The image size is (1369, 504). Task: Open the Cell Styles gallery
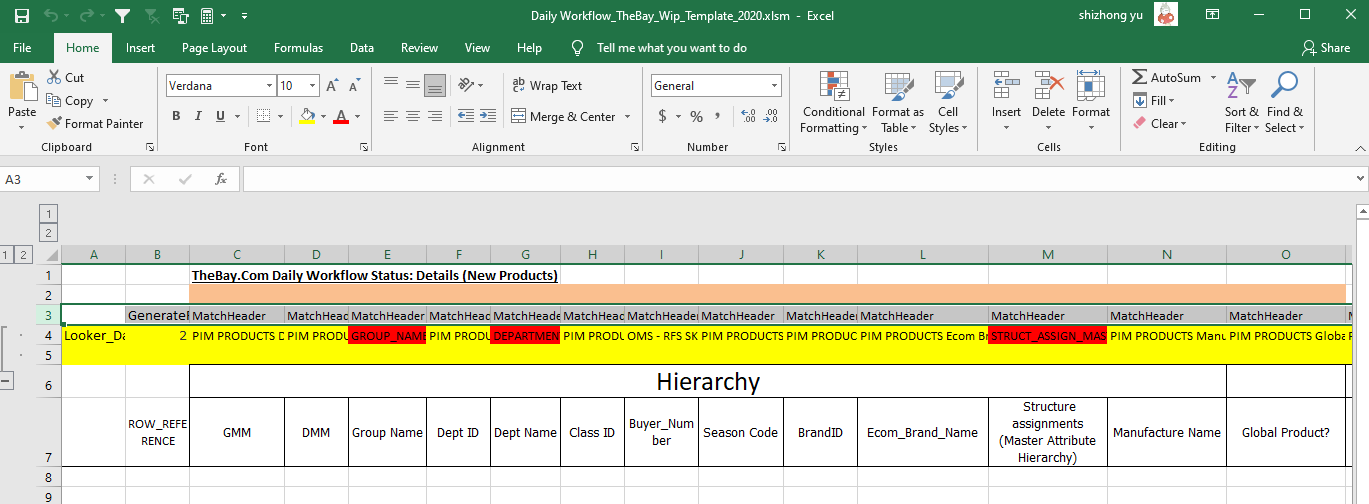pyautogui.click(x=947, y=102)
